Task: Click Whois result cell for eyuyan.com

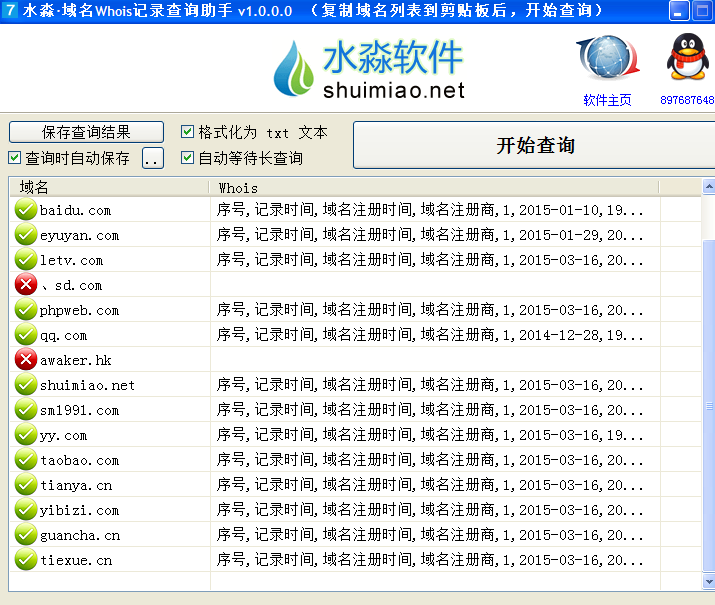Action: (435, 234)
